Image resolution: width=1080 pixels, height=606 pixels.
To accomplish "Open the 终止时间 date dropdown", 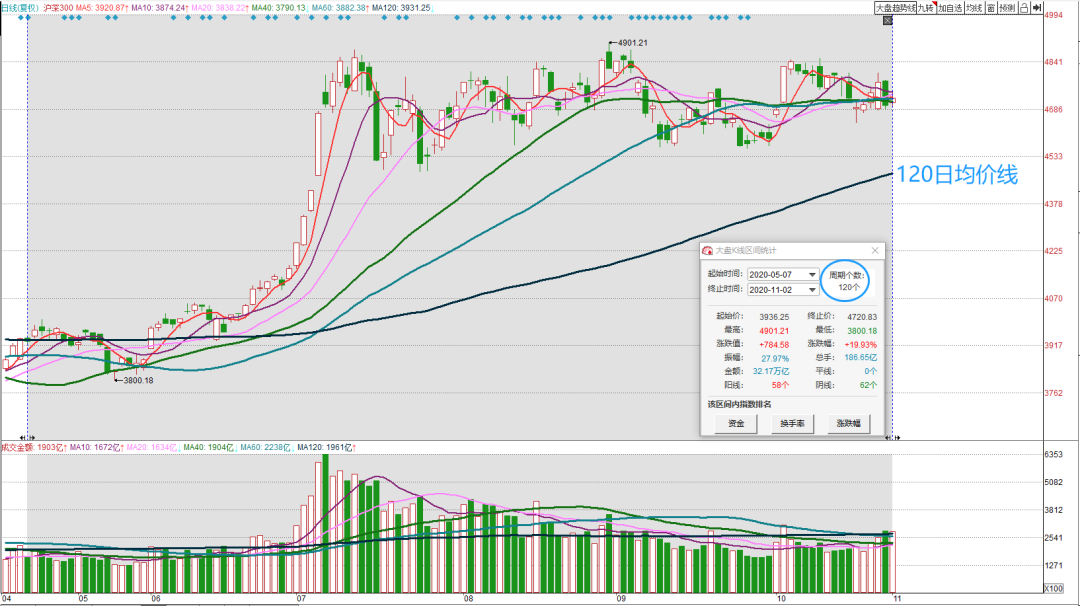I will (x=812, y=290).
